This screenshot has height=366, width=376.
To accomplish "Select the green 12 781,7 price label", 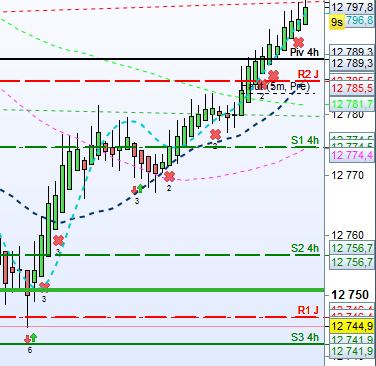I will (352, 104).
